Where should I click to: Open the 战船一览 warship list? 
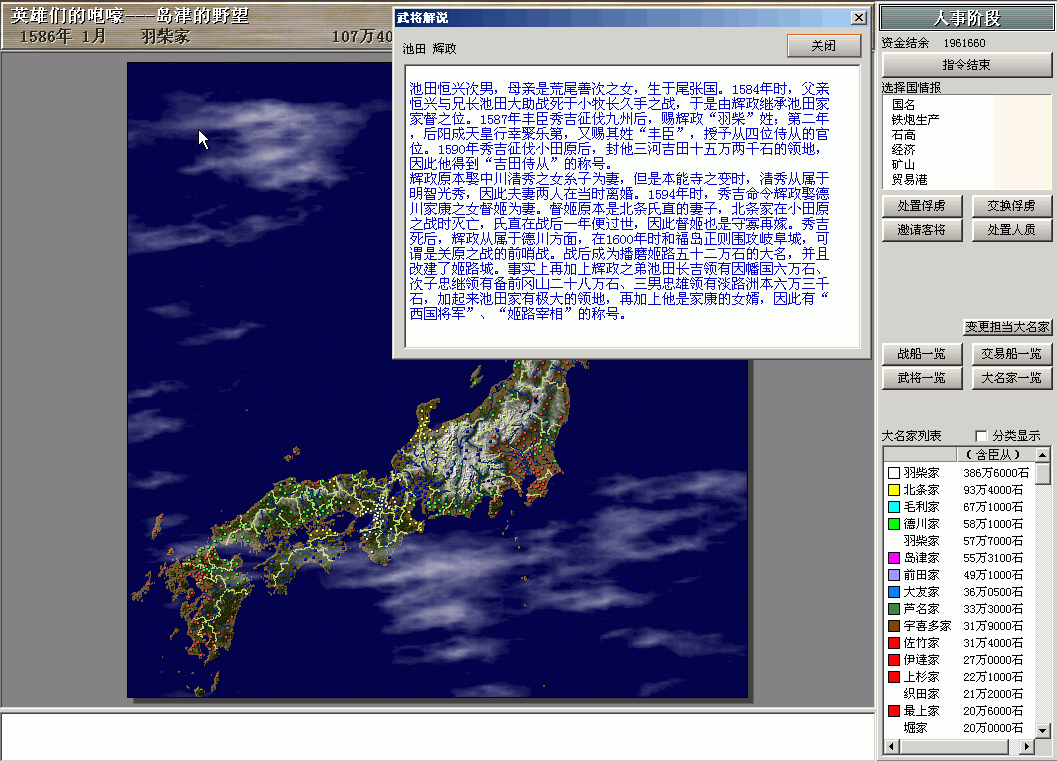(x=921, y=354)
